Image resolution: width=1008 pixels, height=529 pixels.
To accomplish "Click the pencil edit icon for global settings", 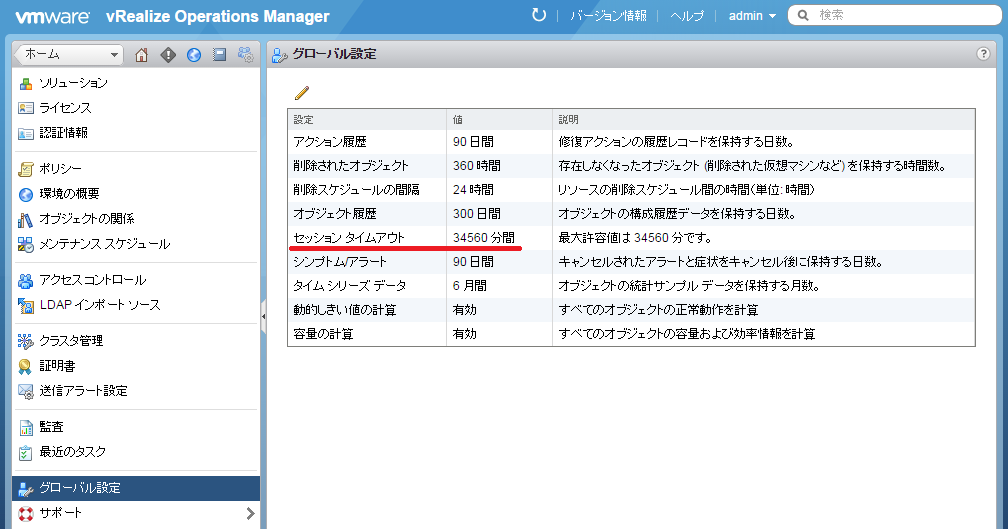I will [x=302, y=93].
